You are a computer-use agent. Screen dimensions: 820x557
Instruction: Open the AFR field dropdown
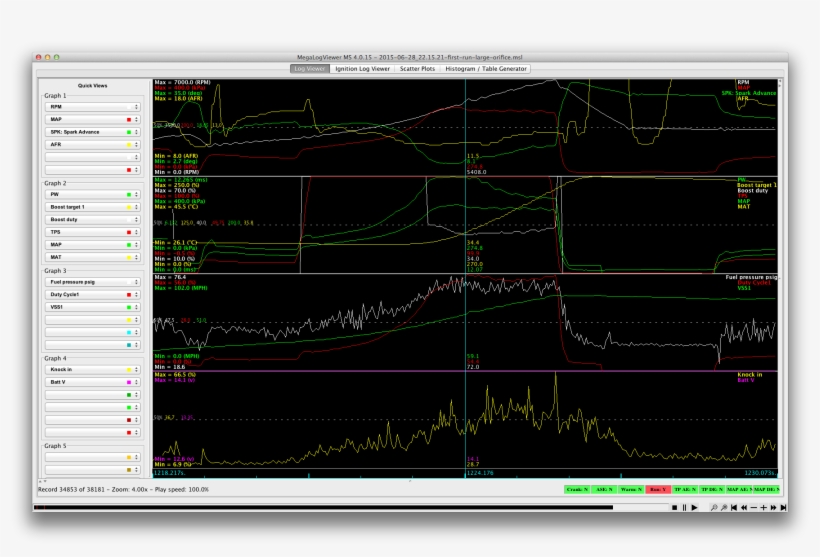93,144
